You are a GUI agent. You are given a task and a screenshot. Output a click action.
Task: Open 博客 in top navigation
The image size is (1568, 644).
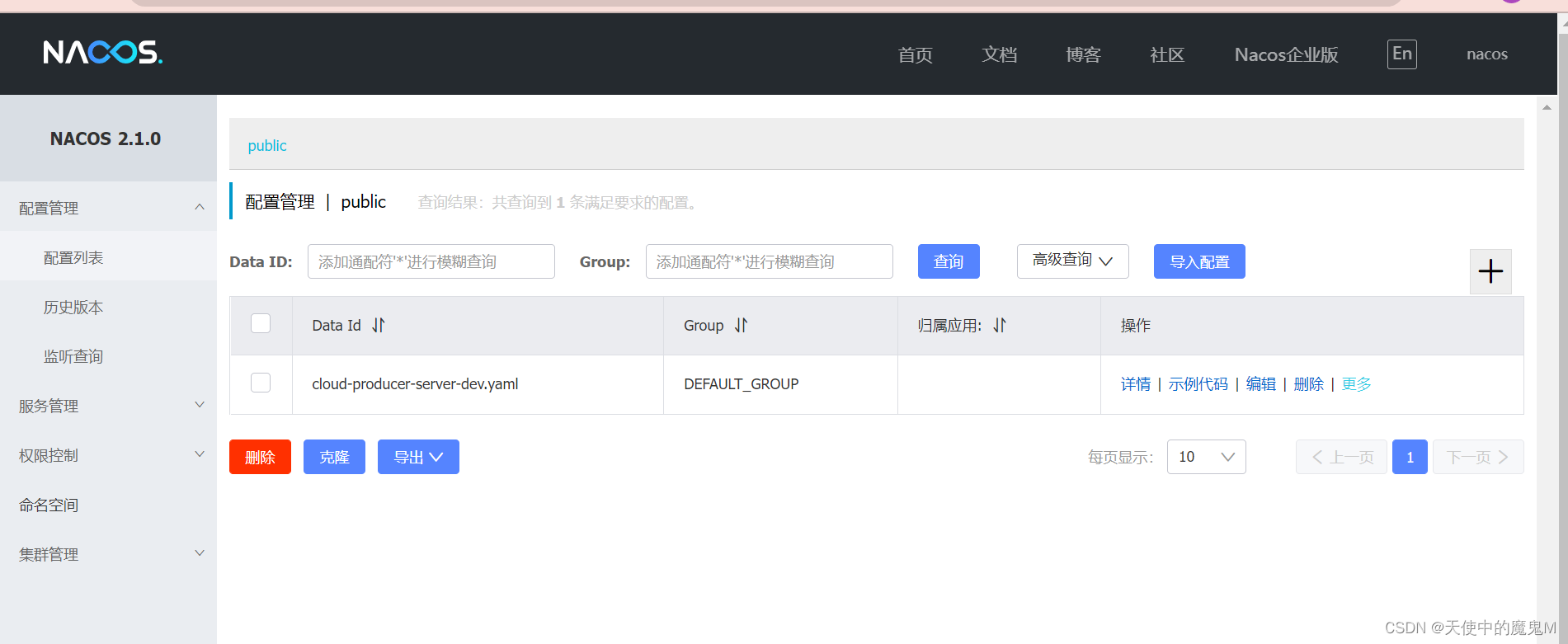1083,54
